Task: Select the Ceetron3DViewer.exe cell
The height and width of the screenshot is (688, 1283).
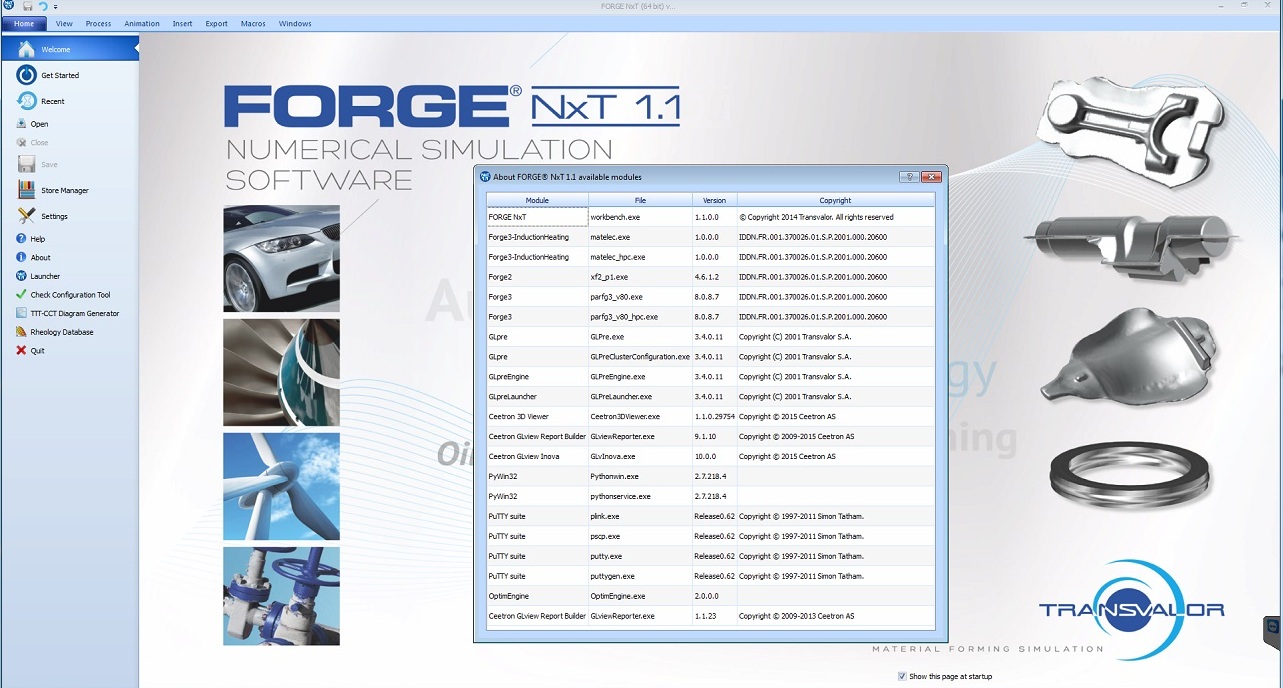Action: 640,416
